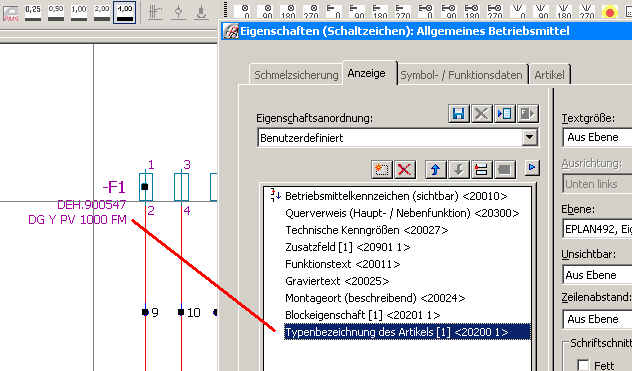This screenshot has width=632, height=371.
Task: Move the property up with the blue arrow
Action: pyautogui.click(x=435, y=169)
